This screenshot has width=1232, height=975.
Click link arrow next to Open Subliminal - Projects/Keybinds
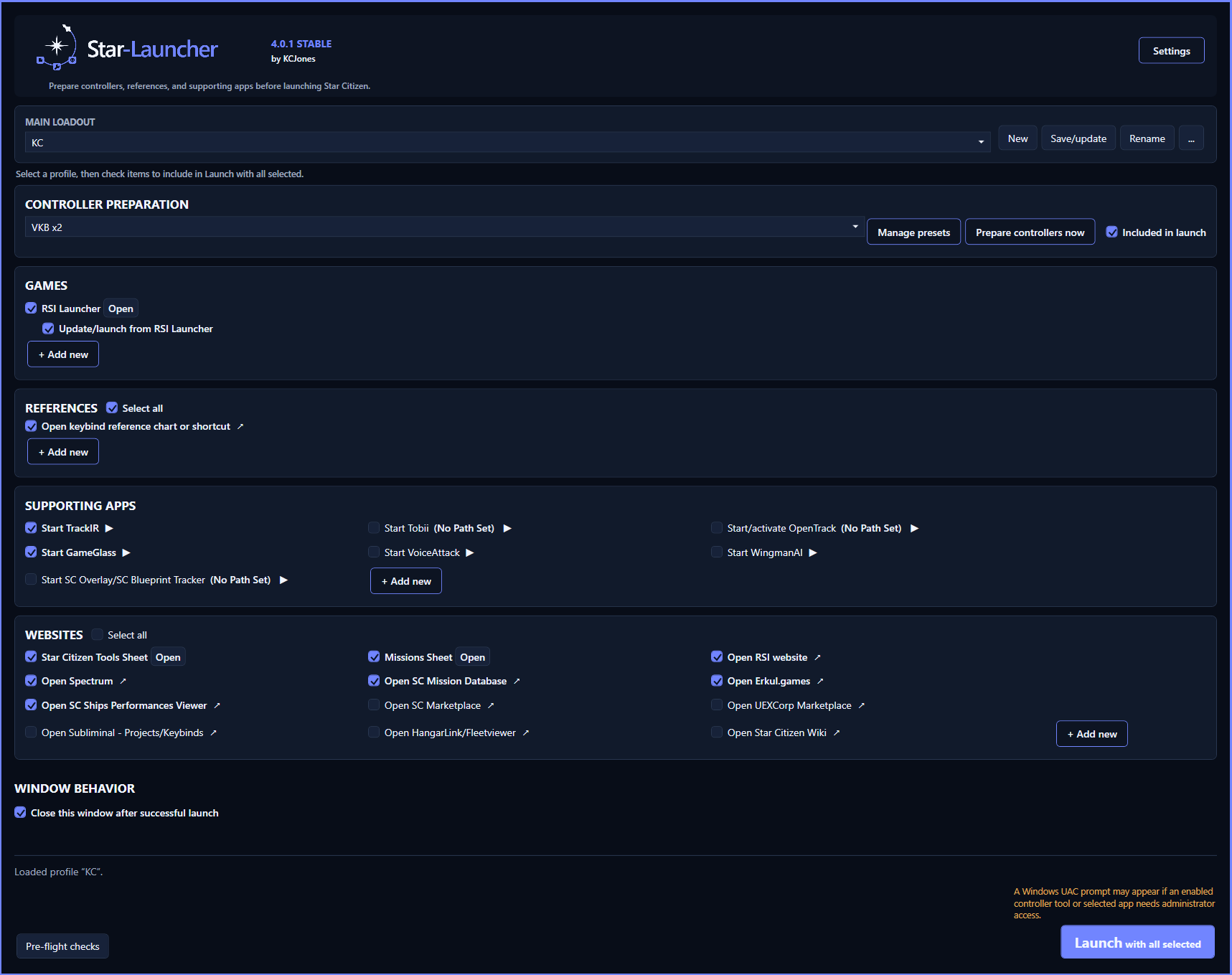tap(213, 733)
